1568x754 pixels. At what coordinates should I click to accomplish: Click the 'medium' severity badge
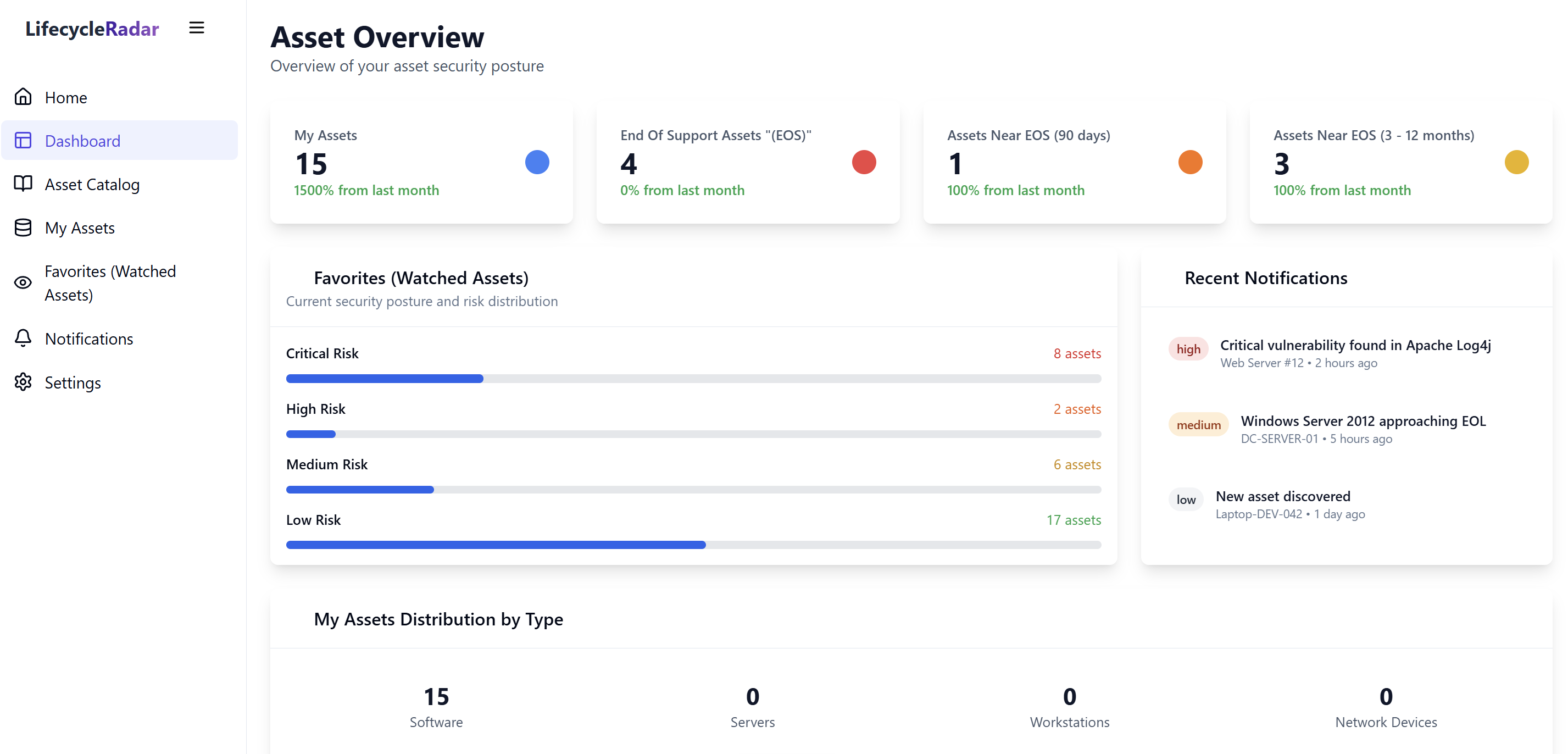pos(1198,424)
